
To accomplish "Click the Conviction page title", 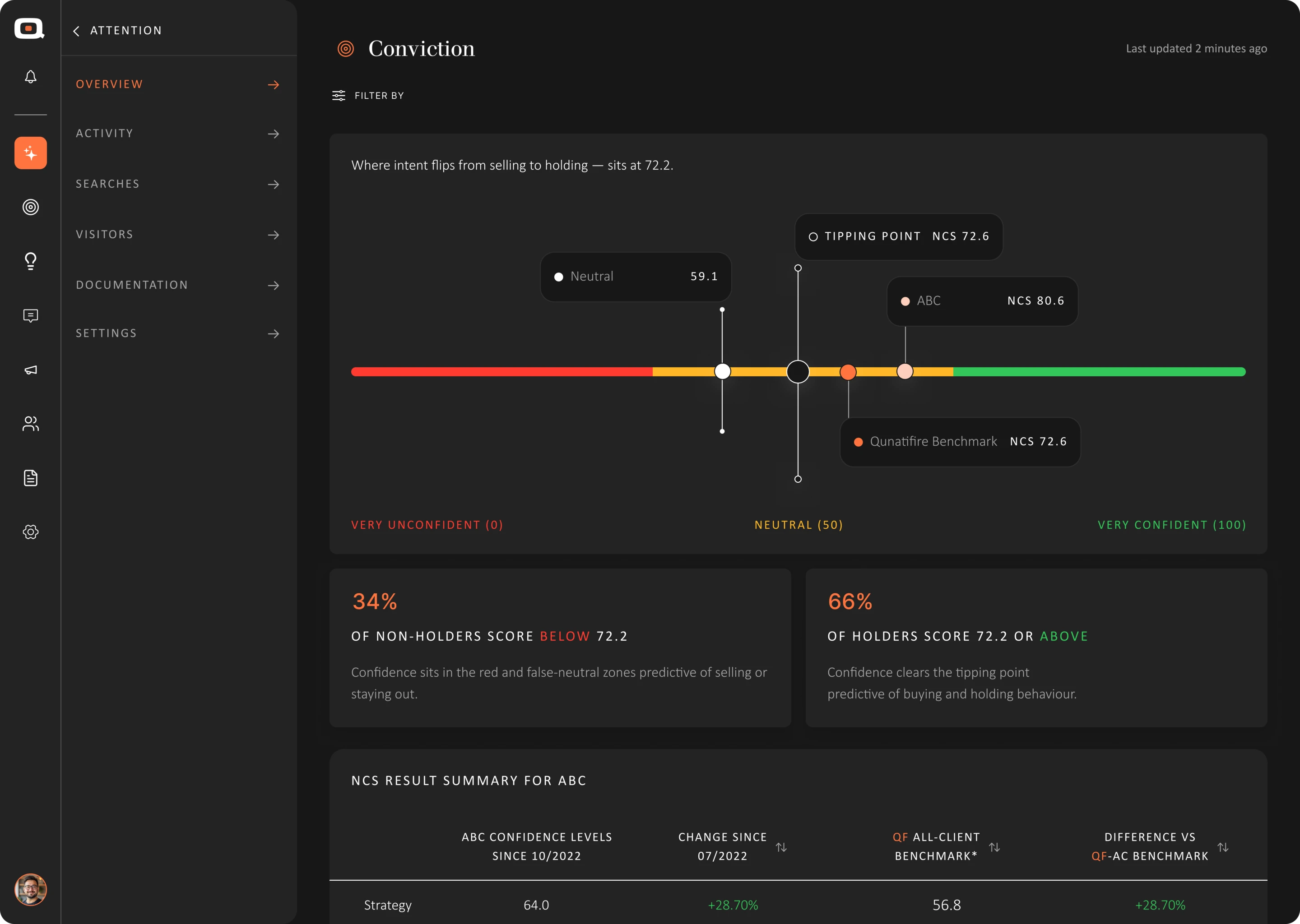I will tap(421, 49).
